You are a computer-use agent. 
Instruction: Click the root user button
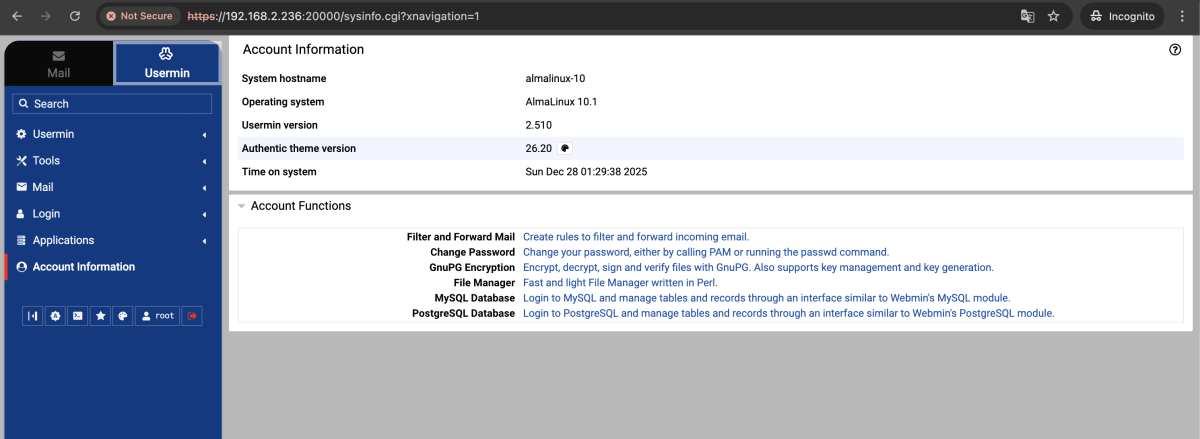click(x=158, y=316)
